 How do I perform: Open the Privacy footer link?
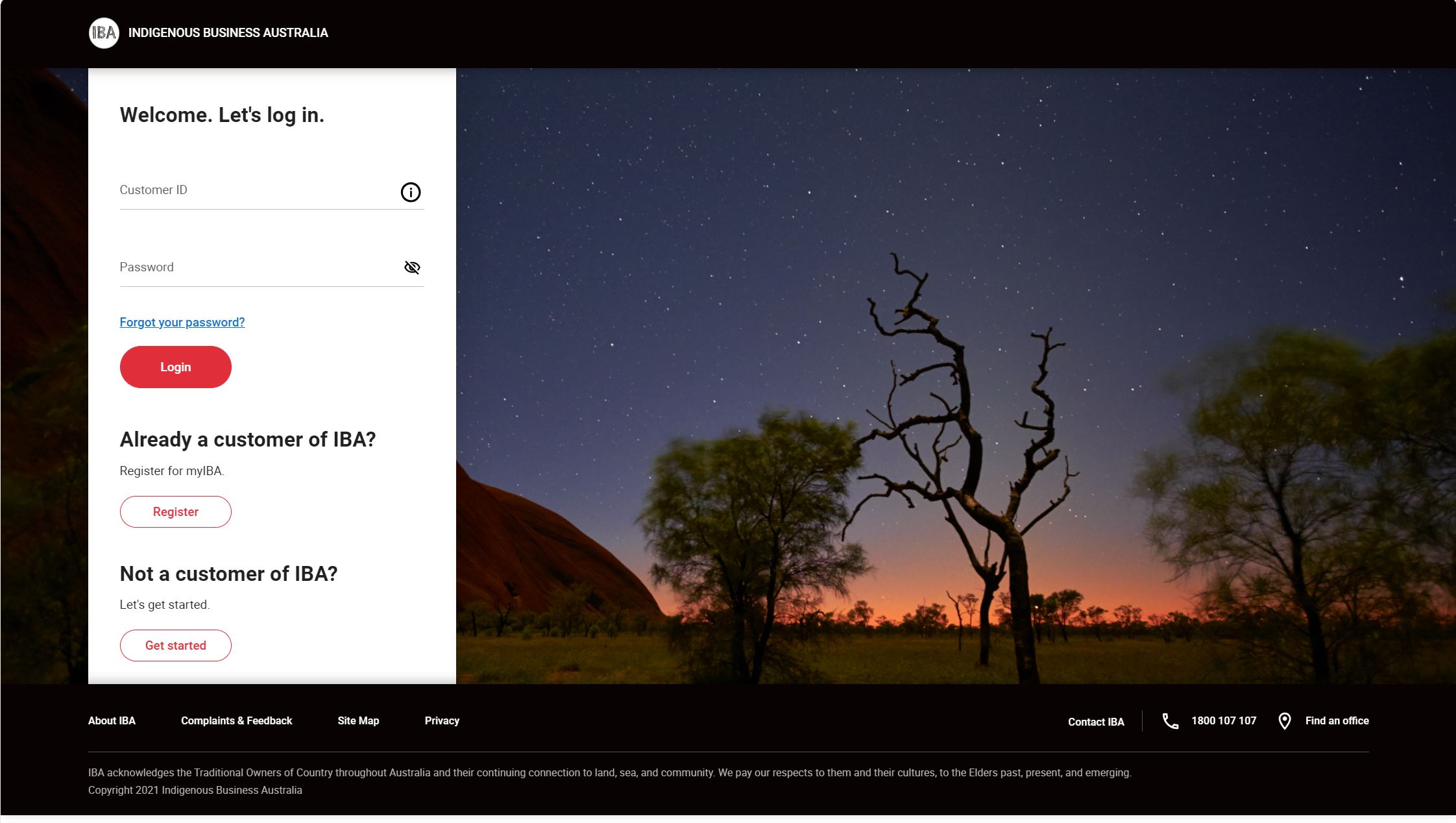442,720
